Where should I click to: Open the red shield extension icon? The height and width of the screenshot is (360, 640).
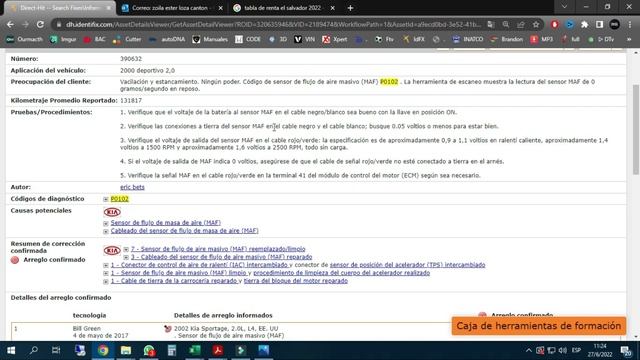[x=554, y=24]
